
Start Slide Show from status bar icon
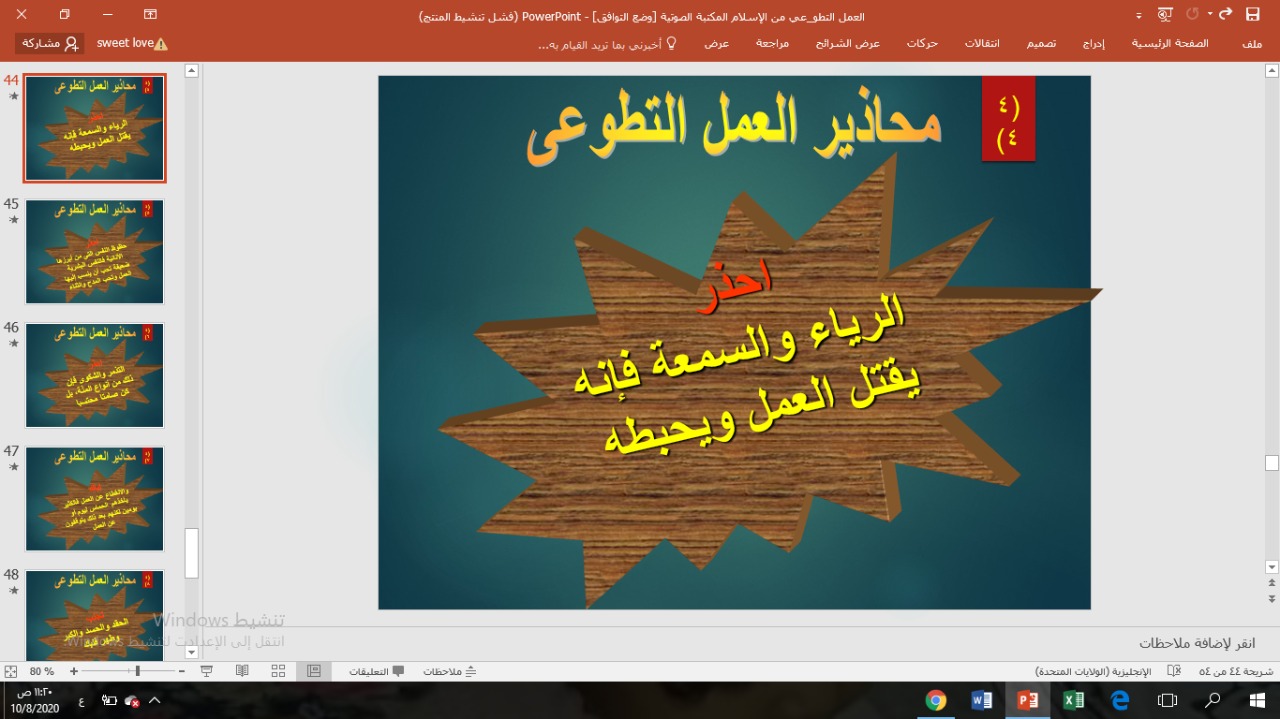207,671
